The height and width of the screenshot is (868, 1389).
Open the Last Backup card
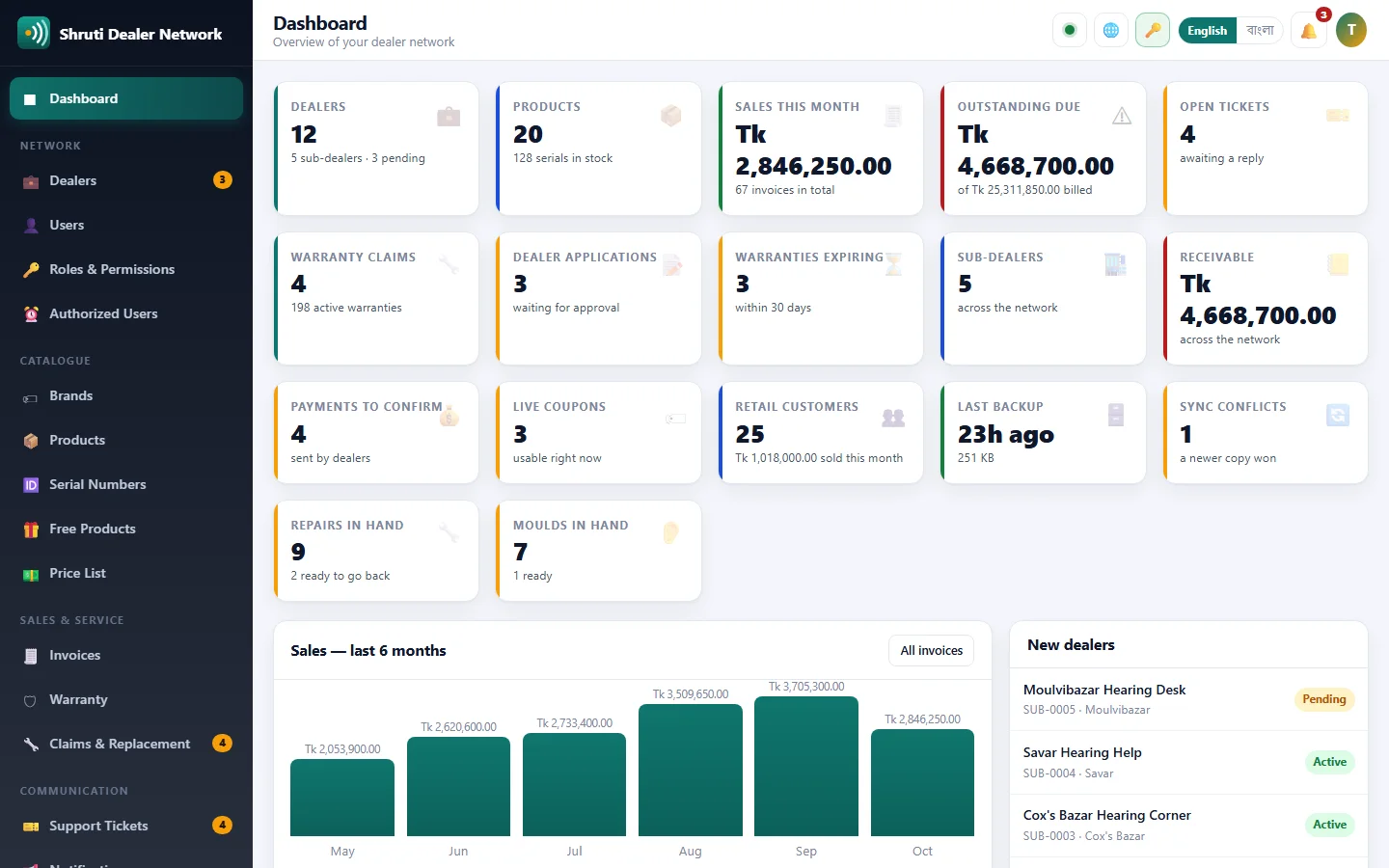[1043, 433]
